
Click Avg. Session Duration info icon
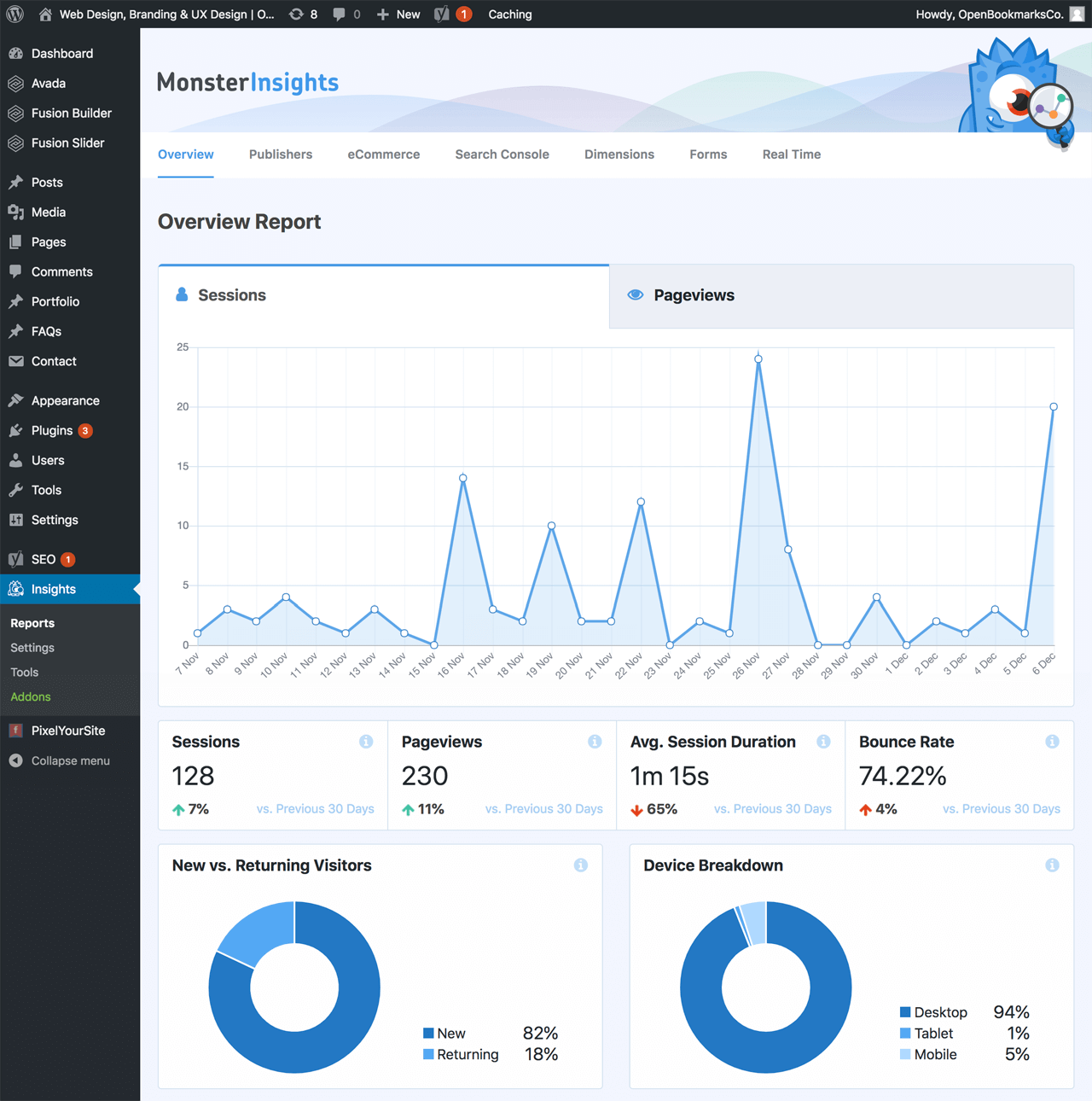tap(823, 742)
